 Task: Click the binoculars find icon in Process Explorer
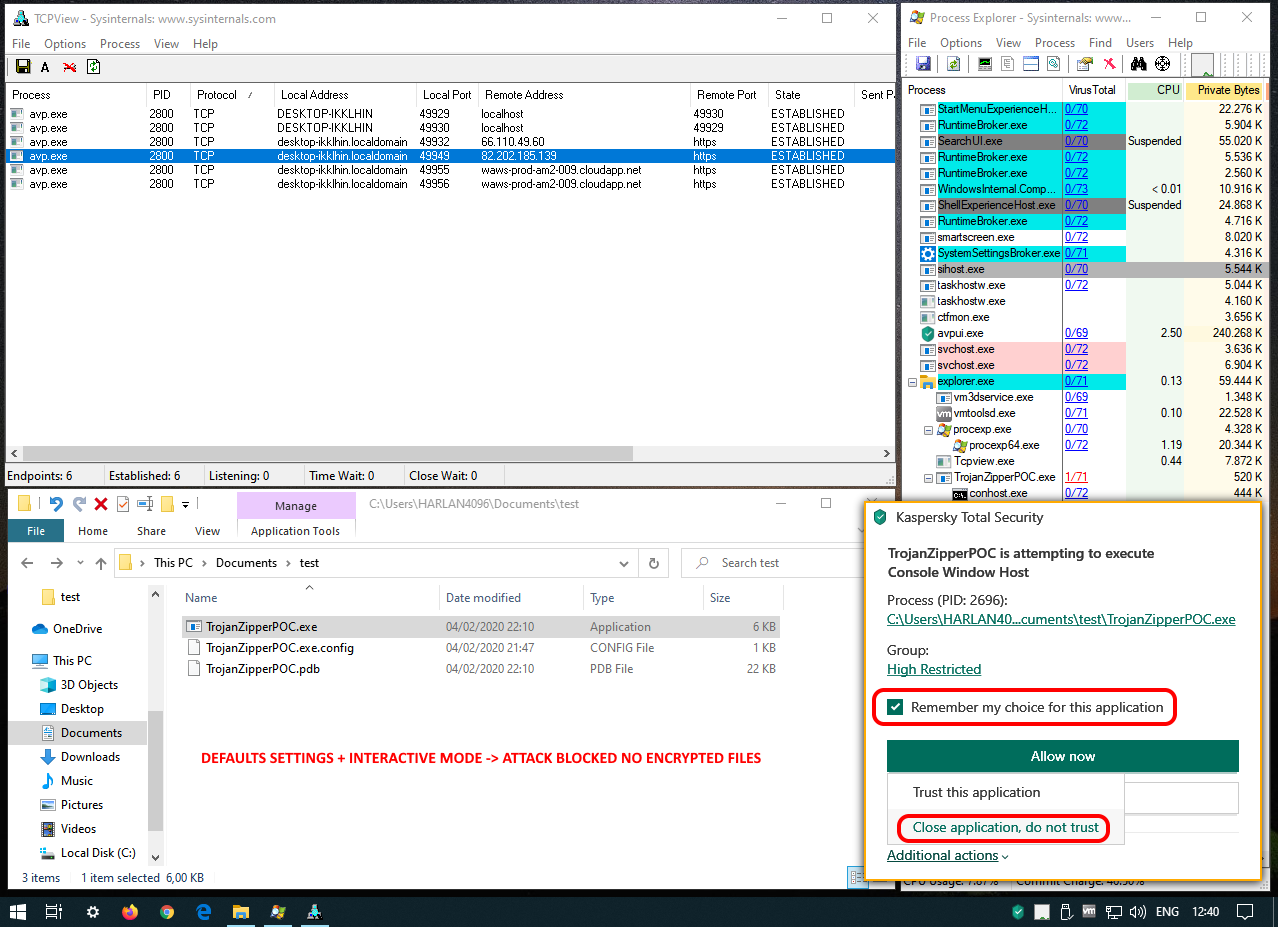[1138, 64]
